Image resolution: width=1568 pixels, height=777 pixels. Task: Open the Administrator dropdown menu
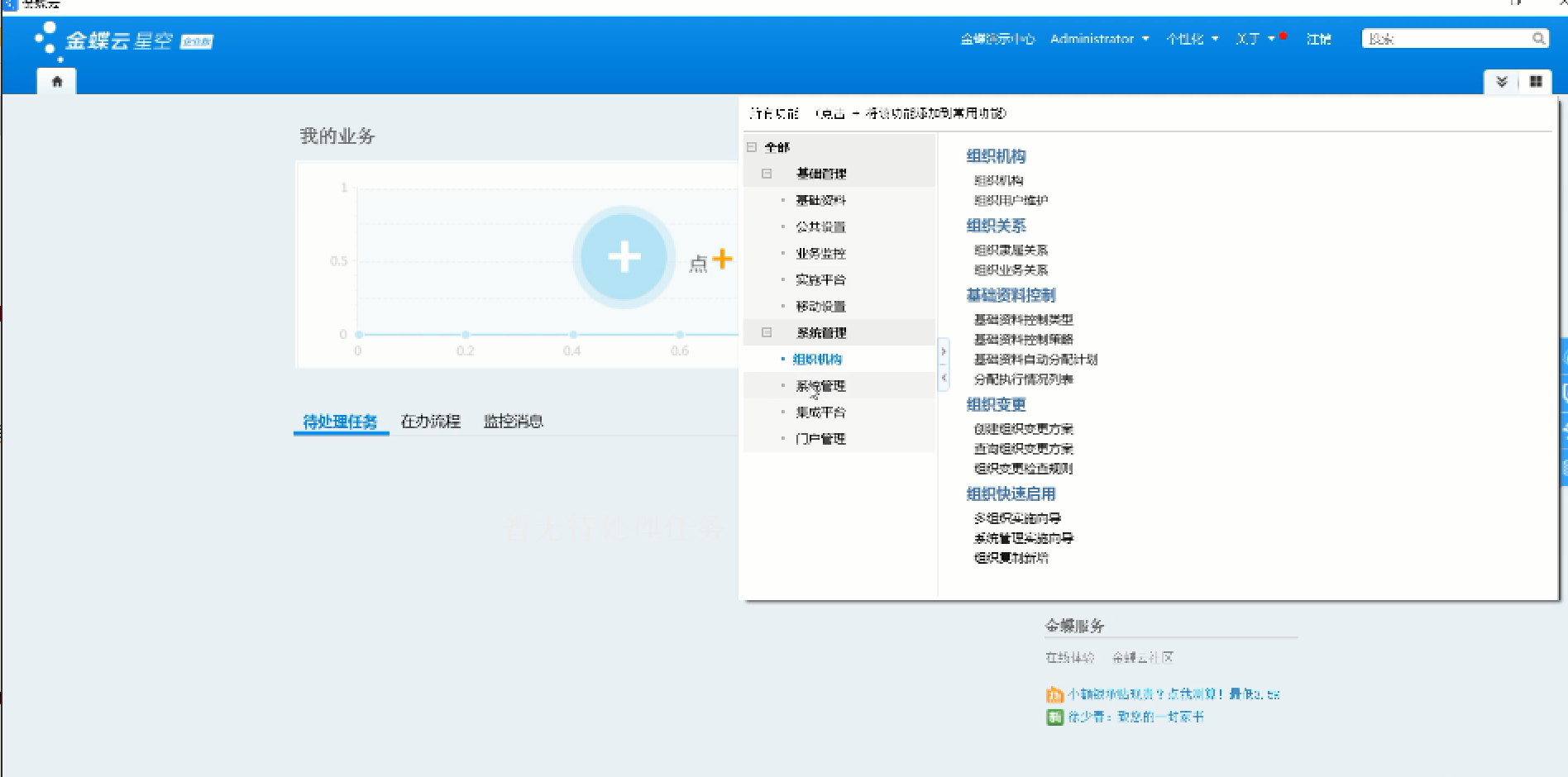[x=1099, y=39]
